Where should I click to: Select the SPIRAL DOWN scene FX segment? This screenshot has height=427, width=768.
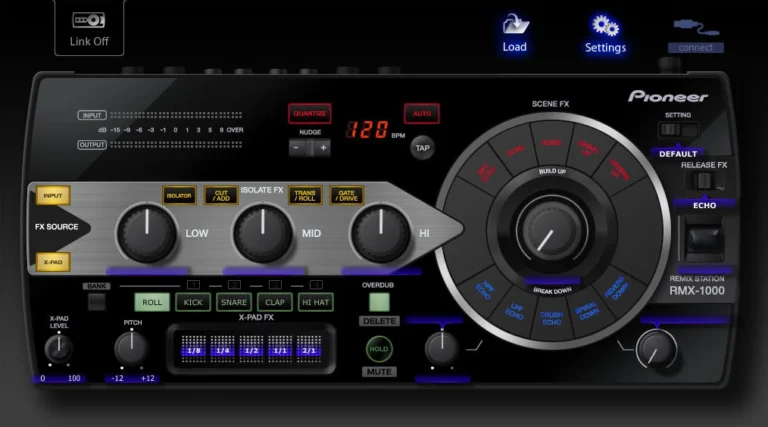(587, 311)
